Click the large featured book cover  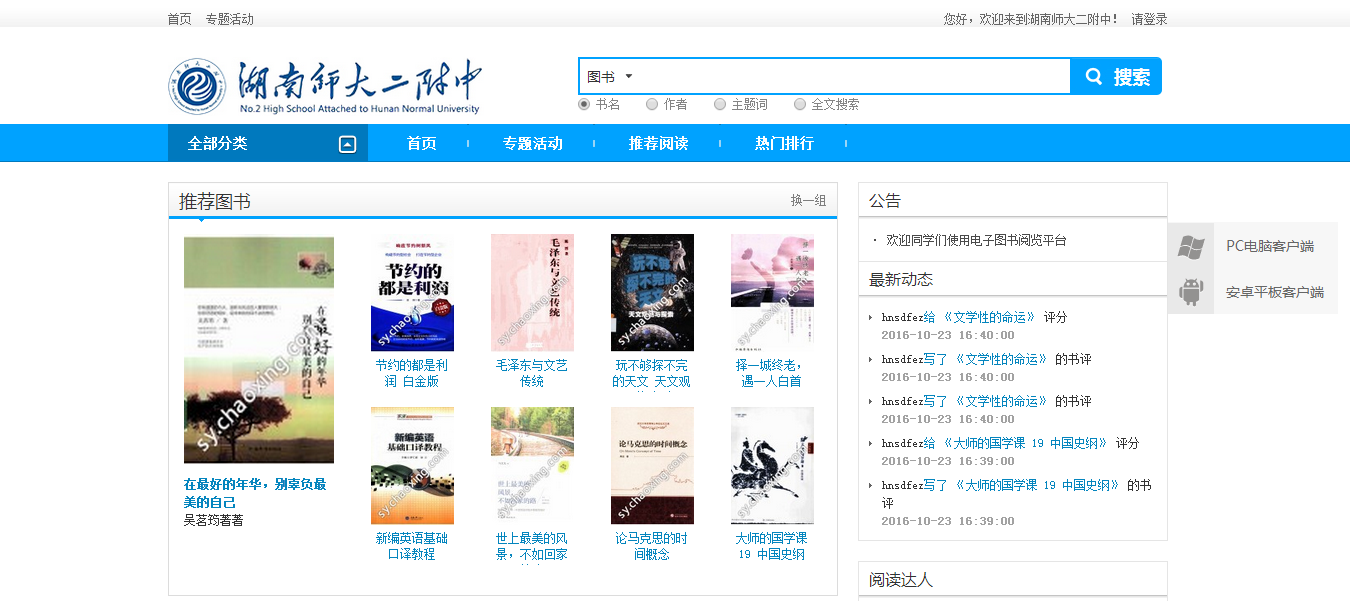pyautogui.click(x=259, y=350)
